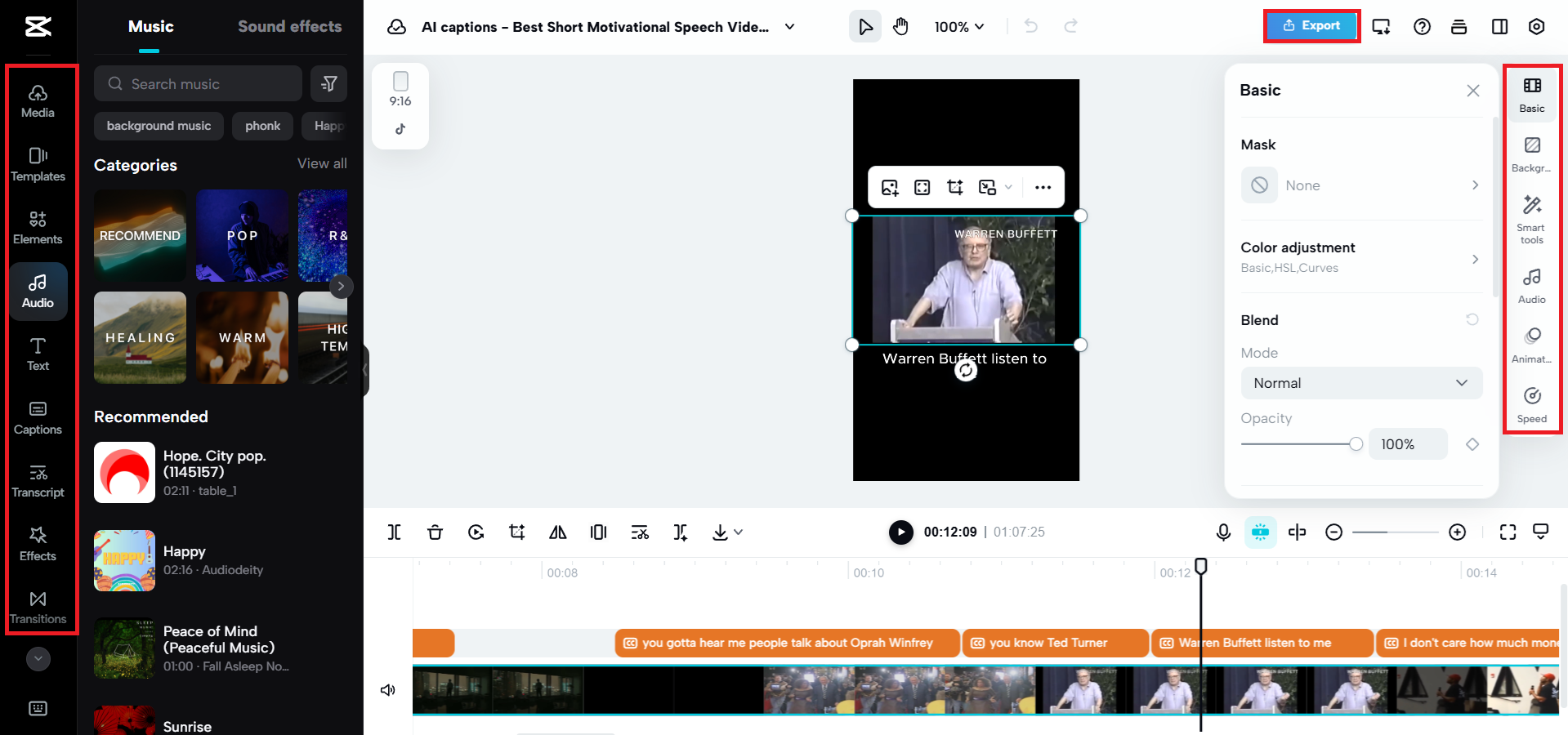1568x735 pixels.
Task: Open the Blend Mode dropdown set to Normal
Action: pos(1360,382)
